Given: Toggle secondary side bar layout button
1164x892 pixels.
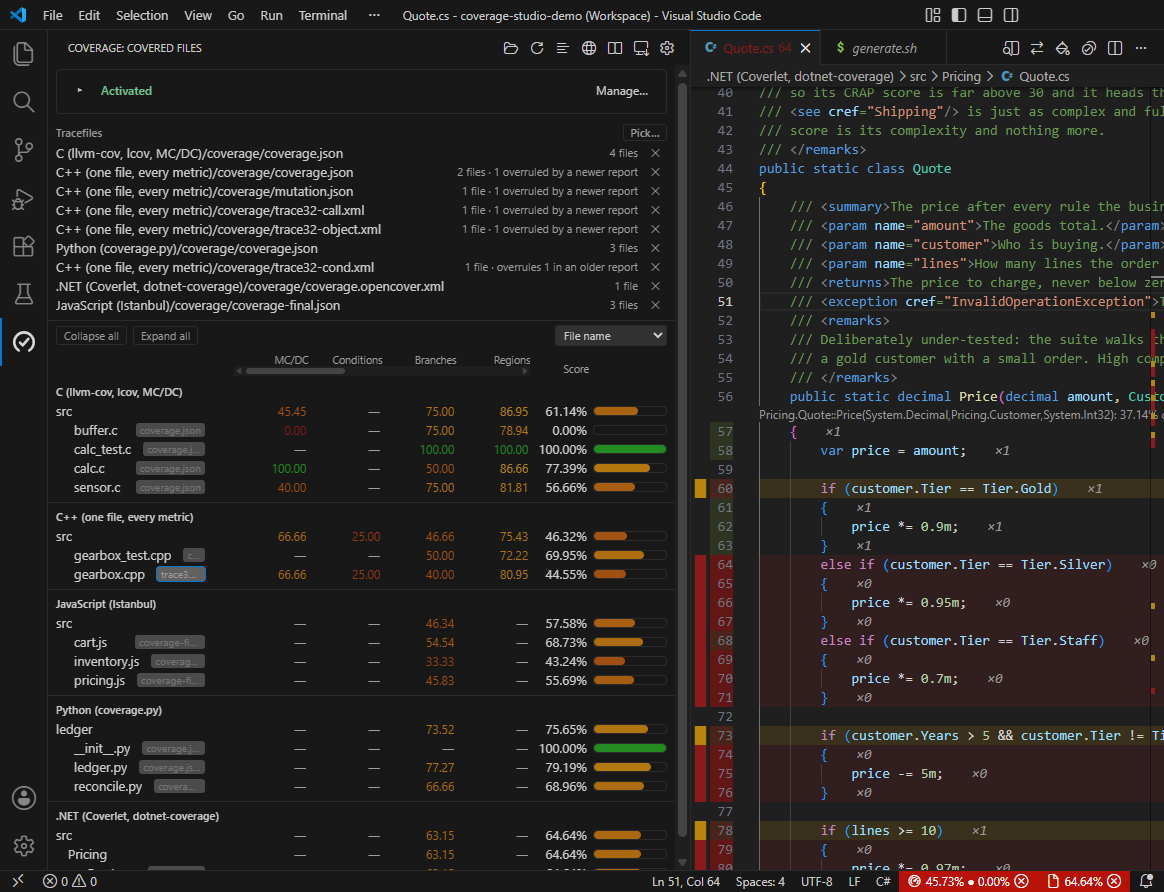Looking at the screenshot, I should coord(1011,15).
